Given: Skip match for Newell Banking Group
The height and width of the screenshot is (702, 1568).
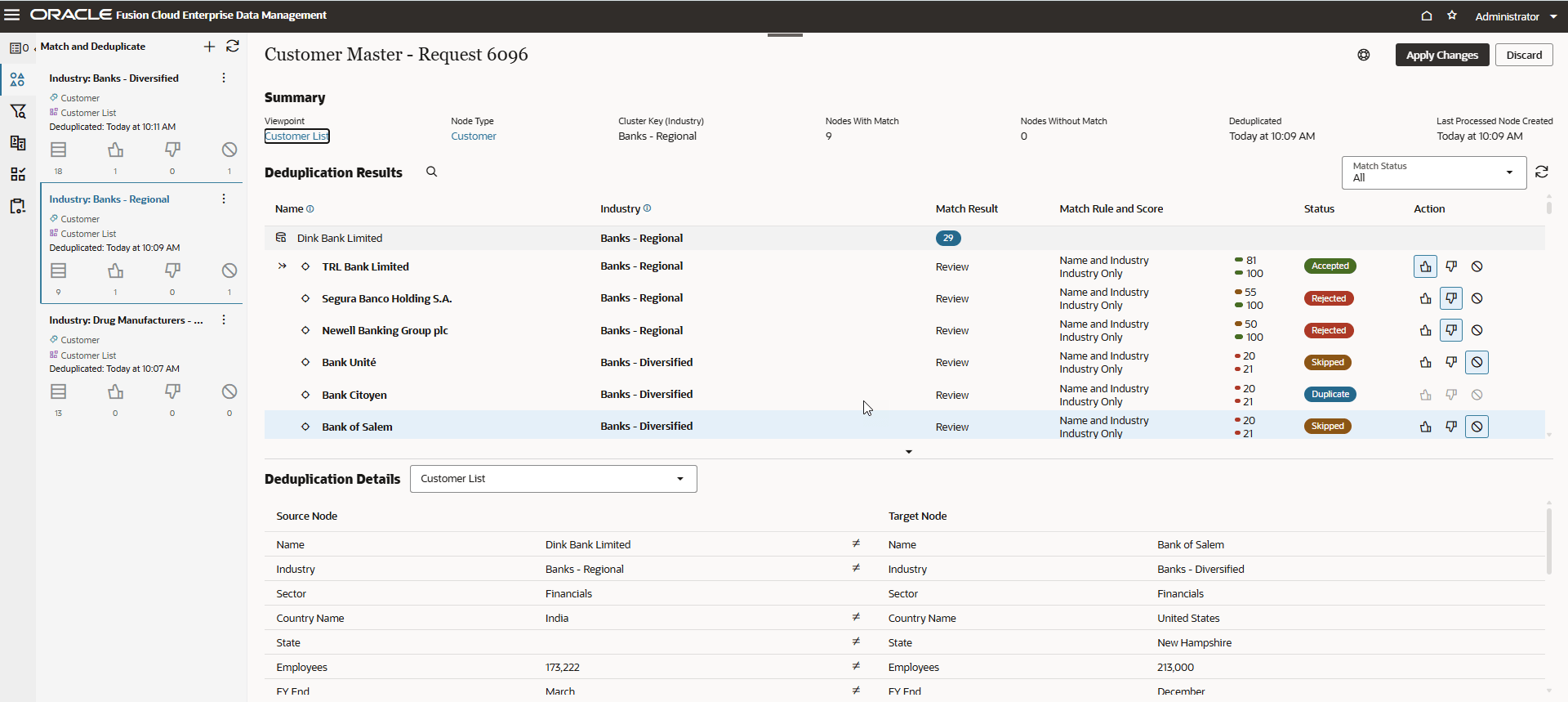Looking at the screenshot, I should (1477, 330).
